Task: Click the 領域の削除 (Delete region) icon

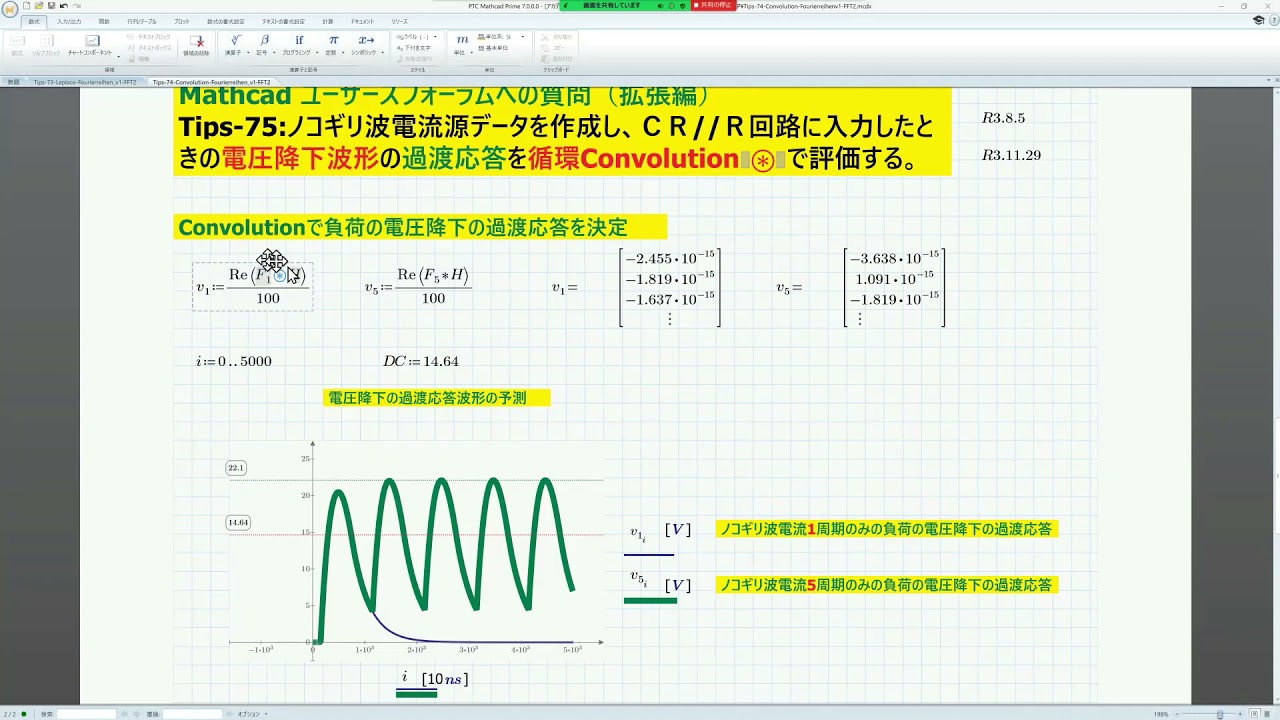Action: (x=196, y=45)
